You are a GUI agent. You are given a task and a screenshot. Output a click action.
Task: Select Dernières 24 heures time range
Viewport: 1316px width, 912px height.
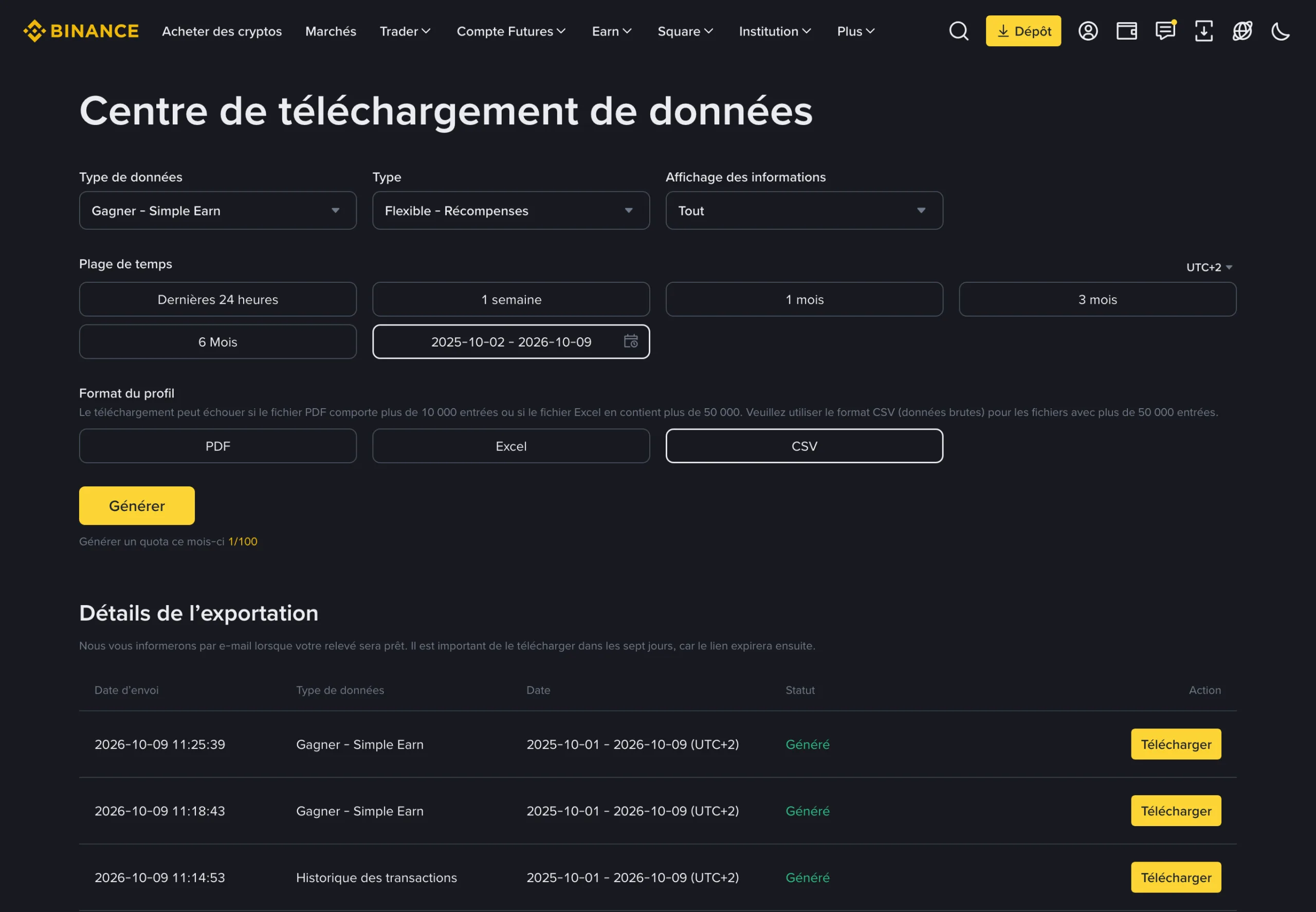(218, 299)
